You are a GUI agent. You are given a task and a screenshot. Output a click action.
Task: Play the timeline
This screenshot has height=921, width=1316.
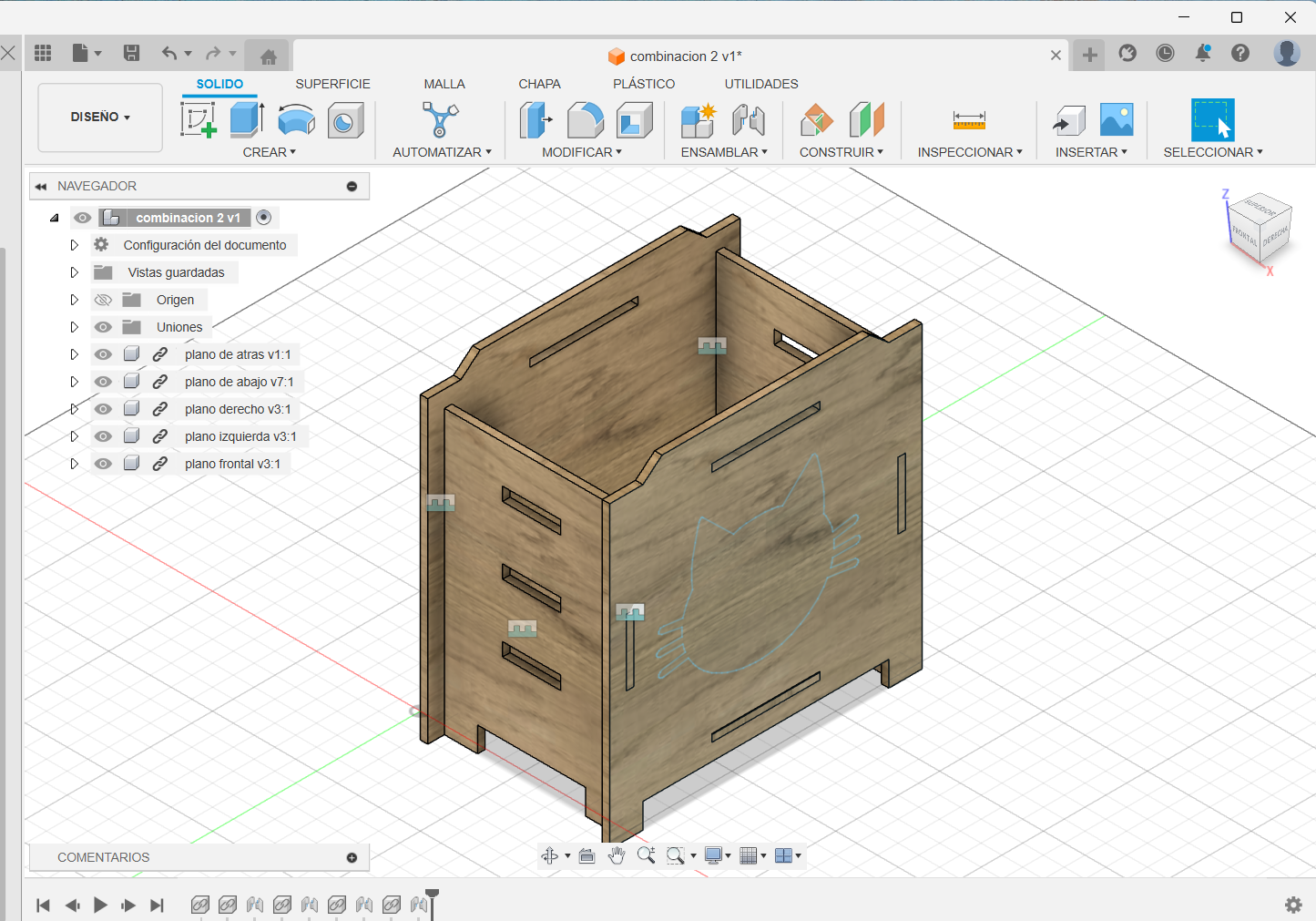click(x=100, y=905)
